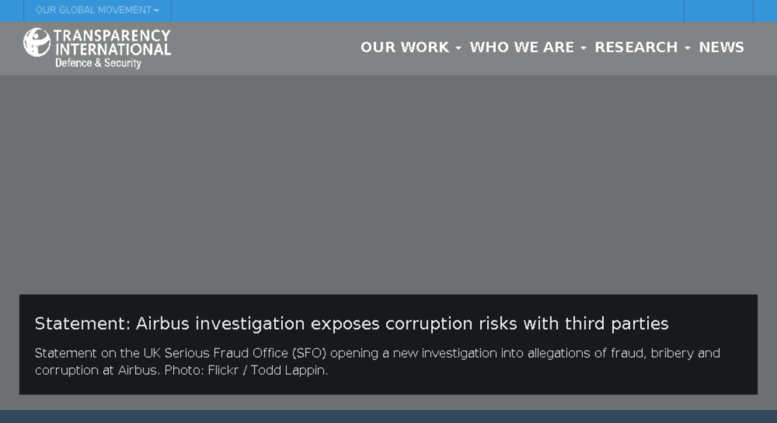The width and height of the screenshot is (777, 423).
Task: Click the Defence & Security logo subtitle
Action: click(x=98, y=63)
